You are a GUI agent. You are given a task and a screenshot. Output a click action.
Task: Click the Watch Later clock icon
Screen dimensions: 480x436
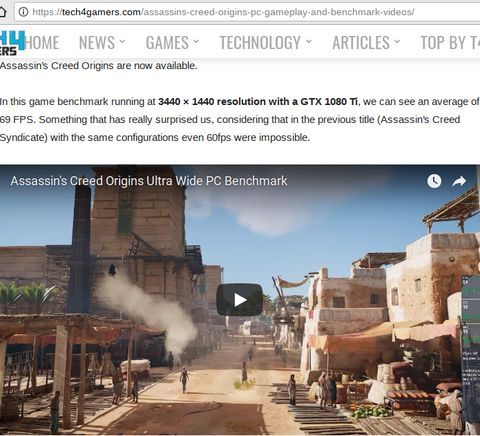434,181
